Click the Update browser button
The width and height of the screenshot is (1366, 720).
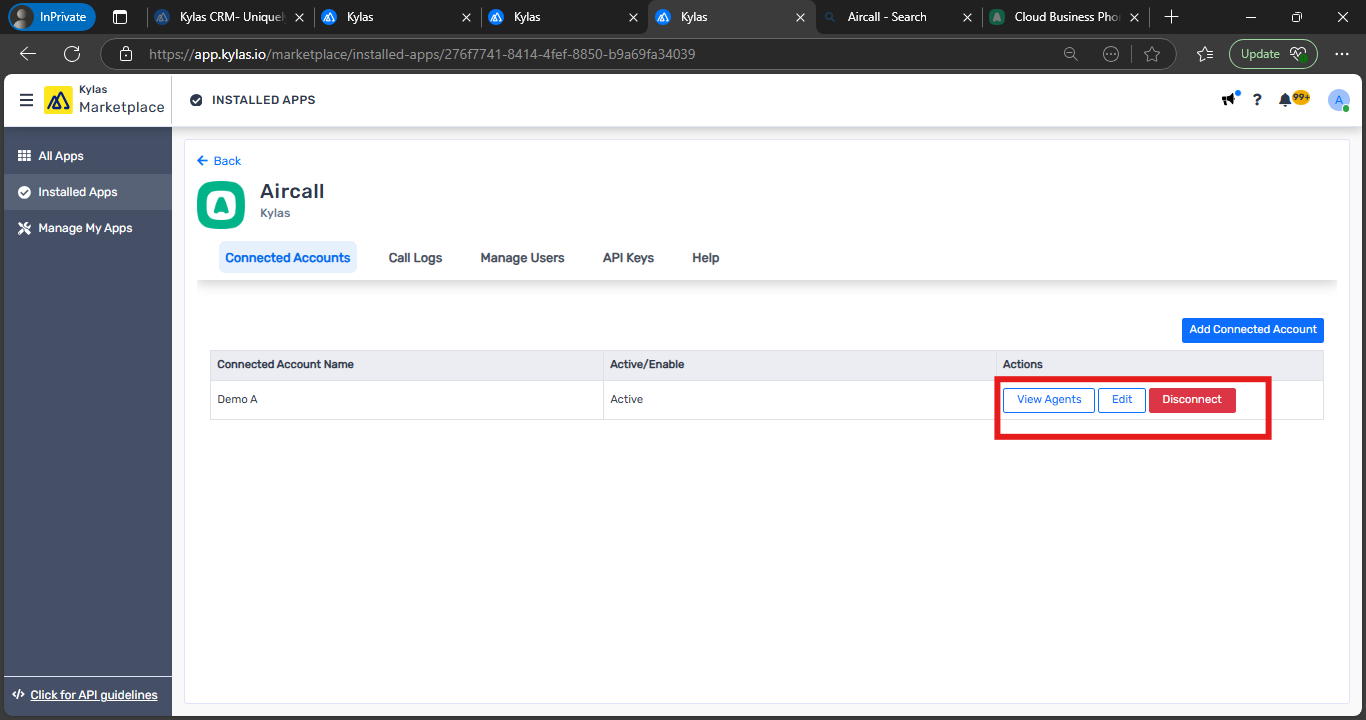pyautogui.click(x=1273, y=54)
